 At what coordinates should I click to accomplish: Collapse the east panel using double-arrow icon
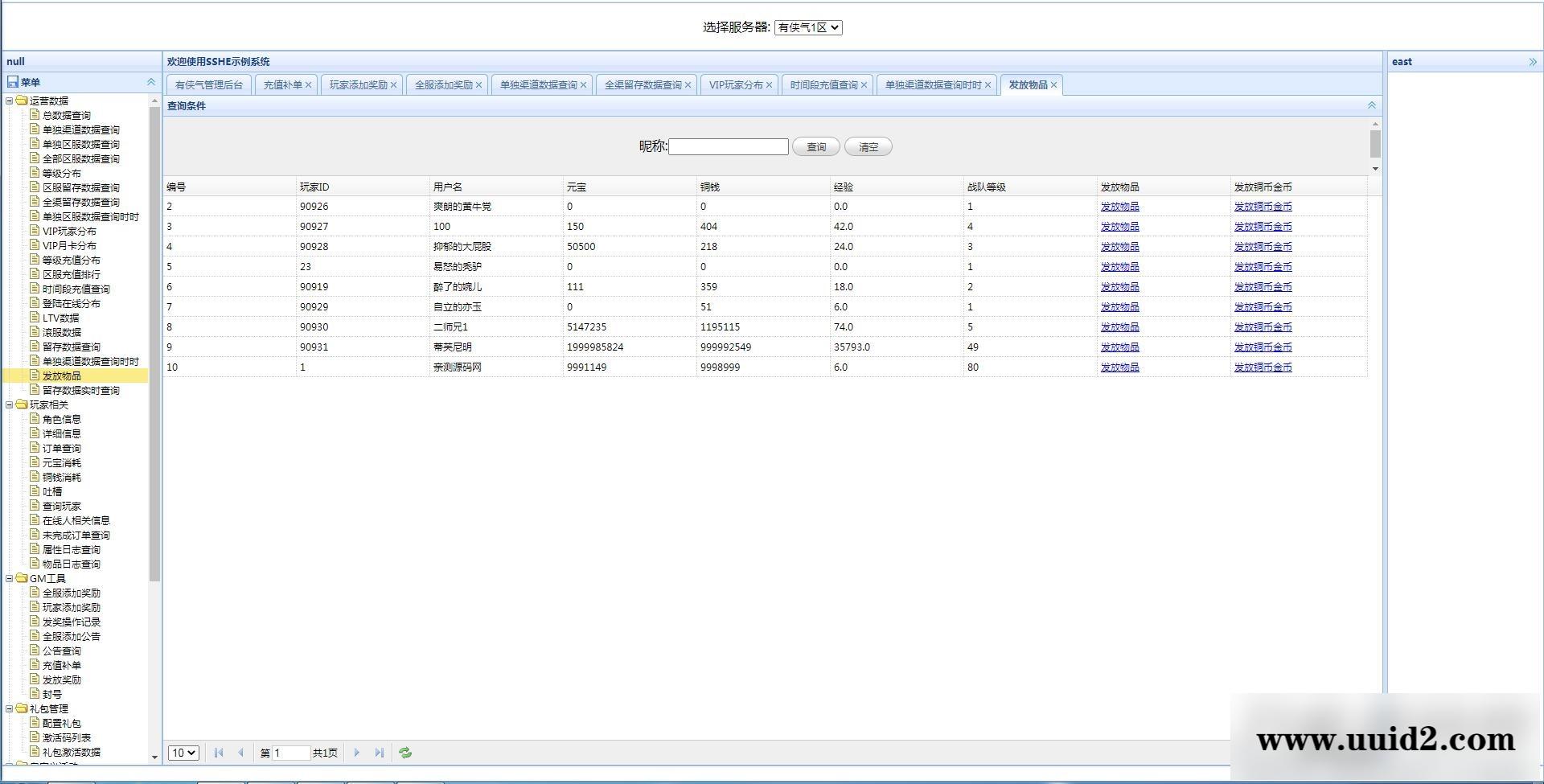pyautogui.click(x=1532, y=62)
